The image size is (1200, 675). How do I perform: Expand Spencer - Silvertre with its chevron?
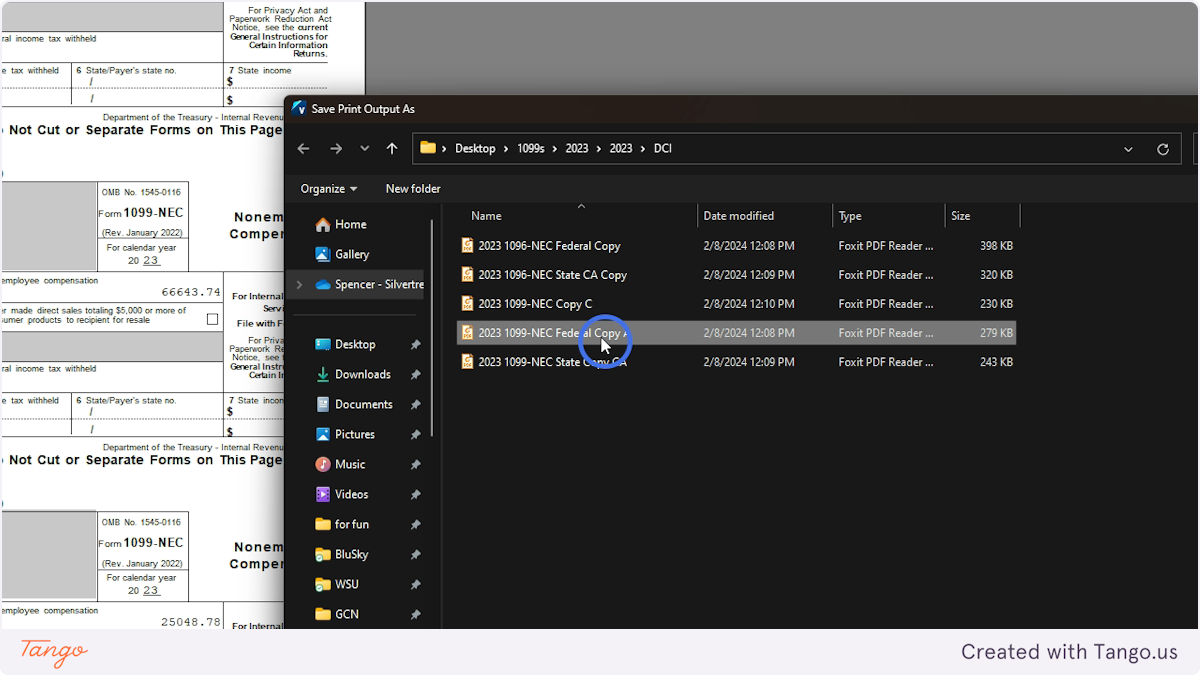(297, 284)
